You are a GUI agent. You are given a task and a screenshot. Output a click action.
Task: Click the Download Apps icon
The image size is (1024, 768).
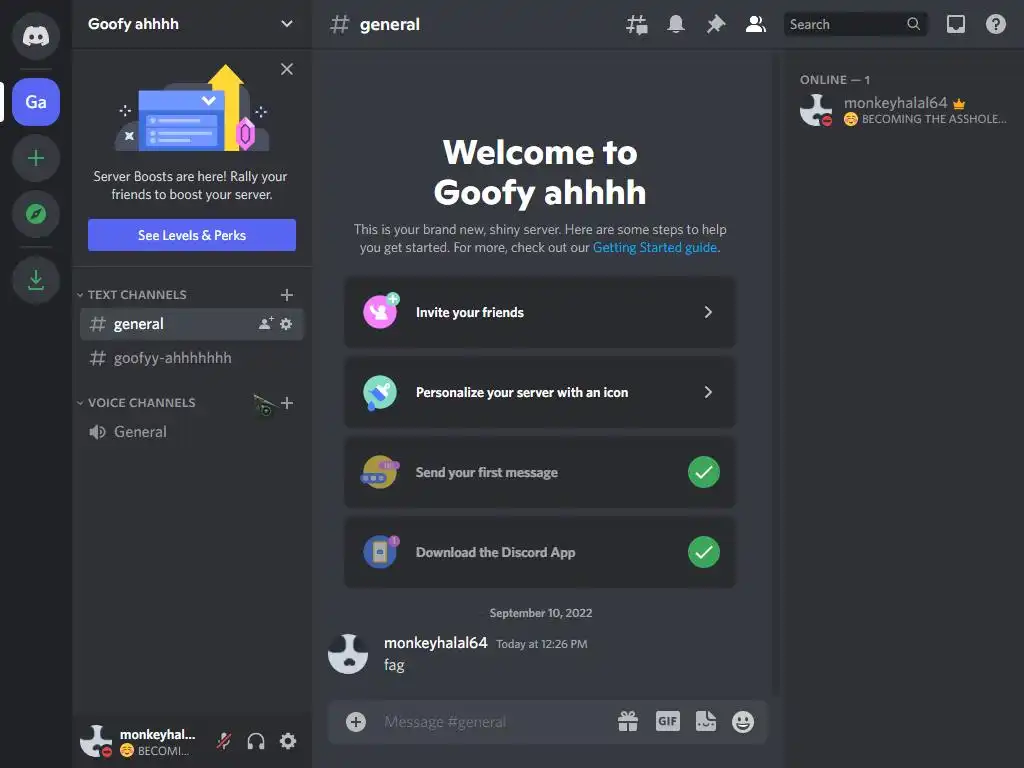(36, 280)
